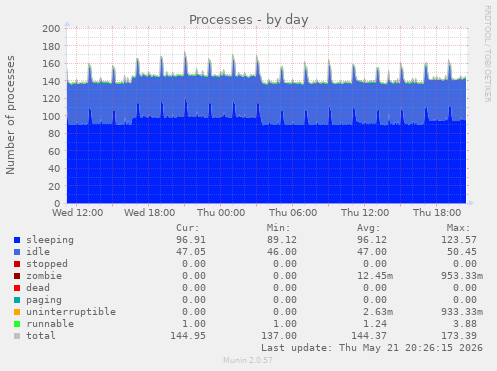497x371 pixels.
Task: Click the total legend color swatch
Action: point(17,336)
